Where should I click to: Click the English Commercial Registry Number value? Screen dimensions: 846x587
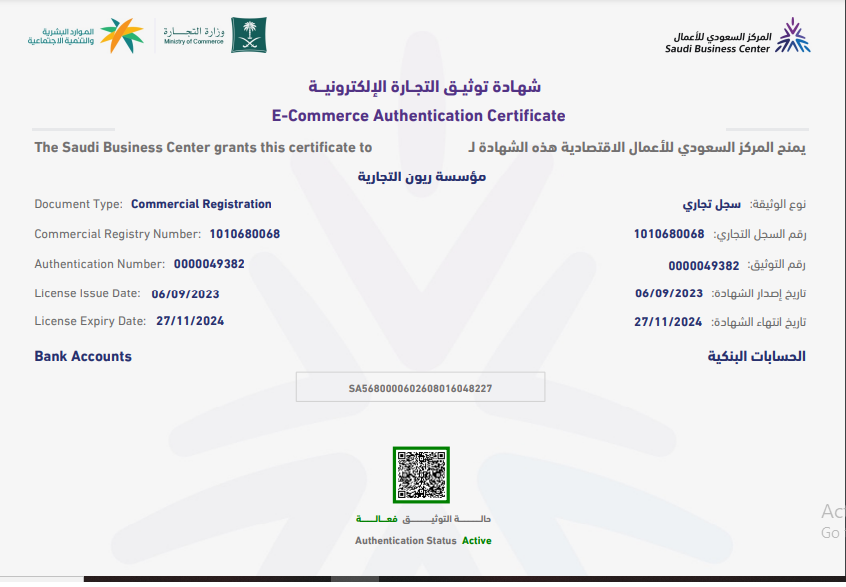(x=244, y=234)
